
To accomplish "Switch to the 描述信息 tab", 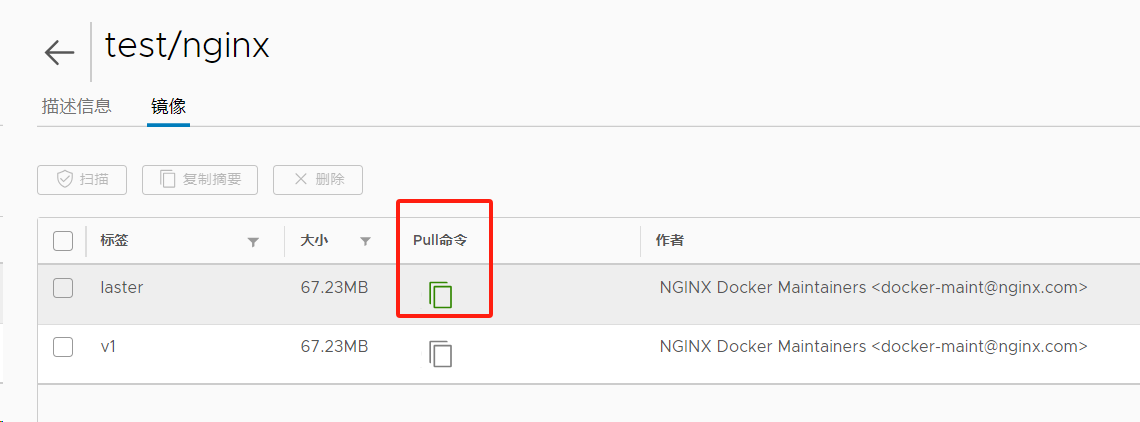I will (76, 106).
